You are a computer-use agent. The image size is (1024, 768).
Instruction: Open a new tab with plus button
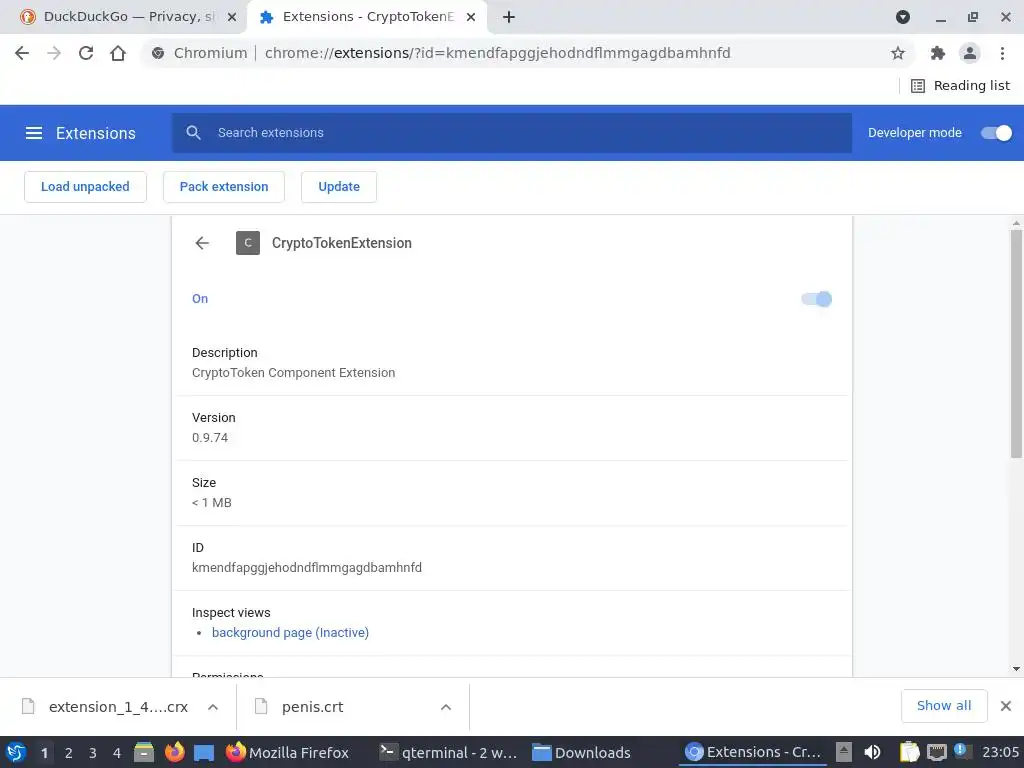(509, 17)
